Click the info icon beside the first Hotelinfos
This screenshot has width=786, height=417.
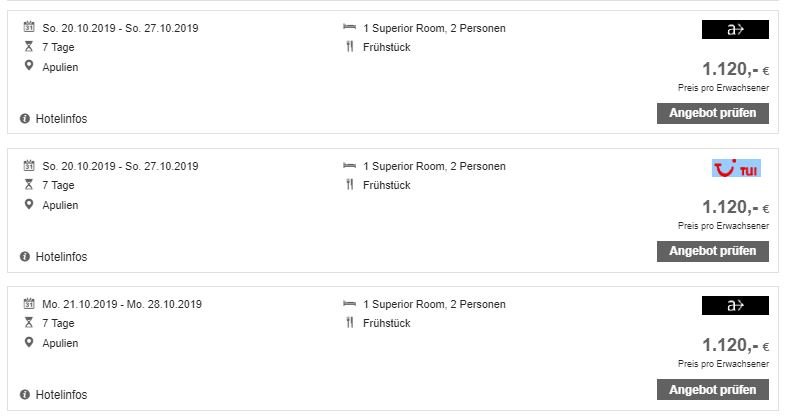point(25,119)
